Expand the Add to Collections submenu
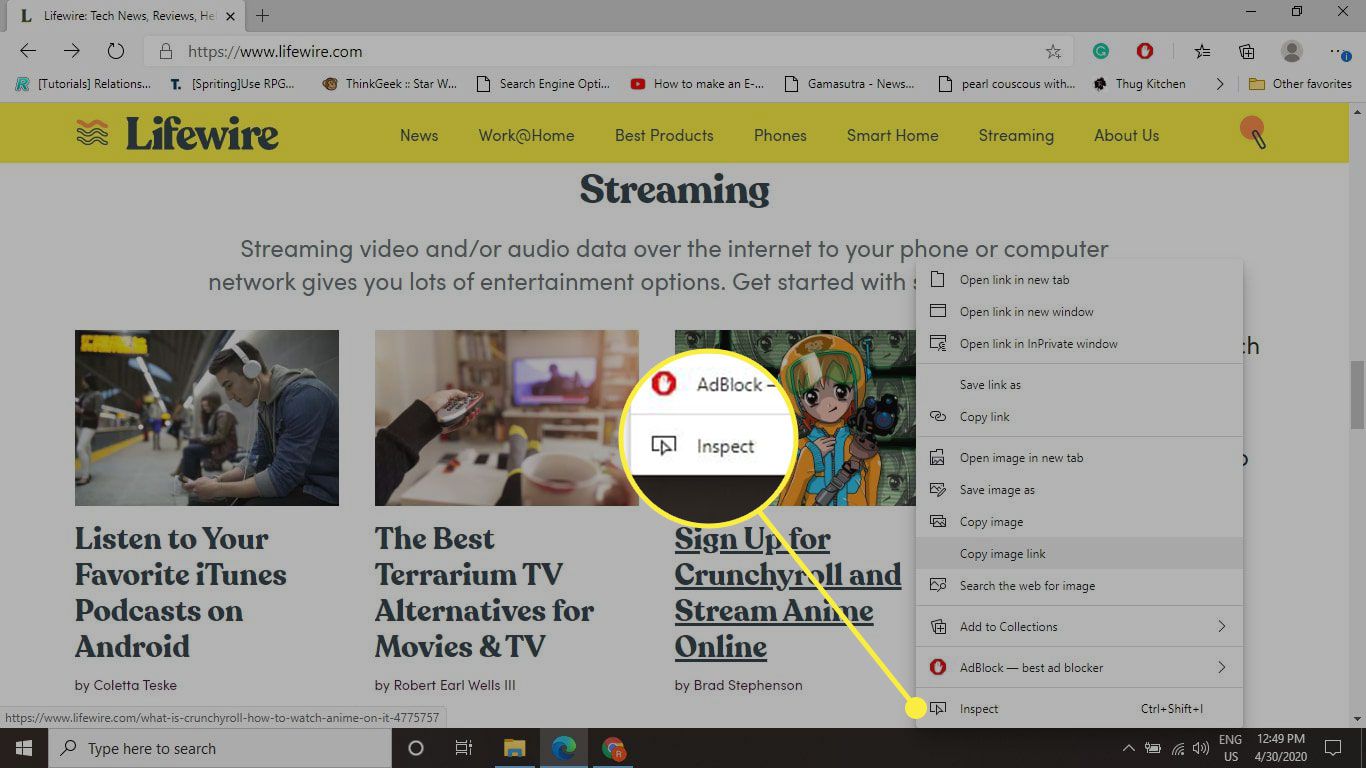Viewport: 1366px width, 768px height. pos(1079,627)
